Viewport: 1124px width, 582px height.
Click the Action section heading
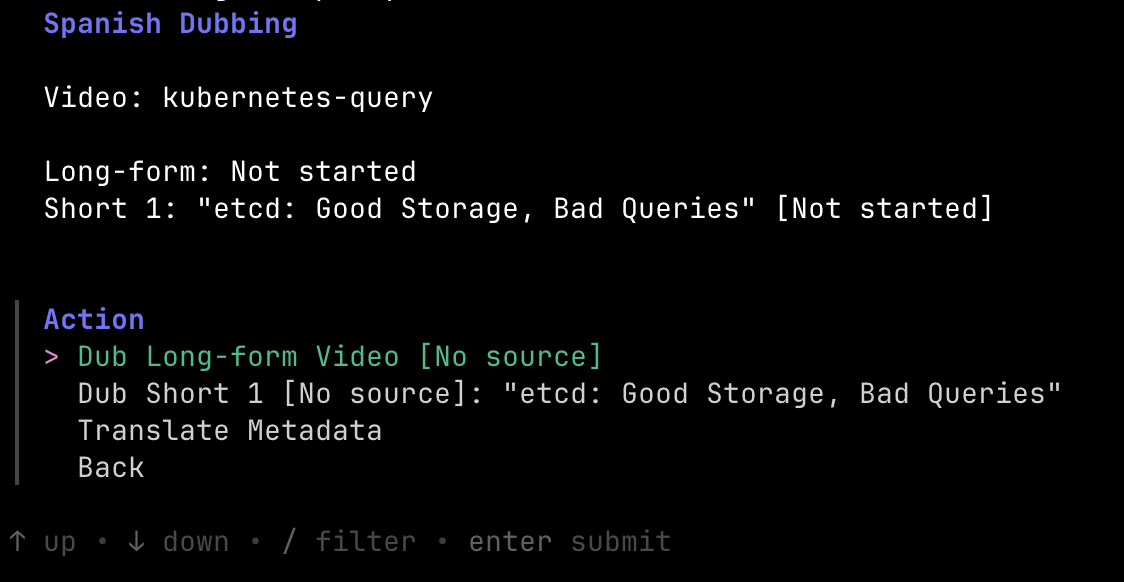(x=94, y=320)
